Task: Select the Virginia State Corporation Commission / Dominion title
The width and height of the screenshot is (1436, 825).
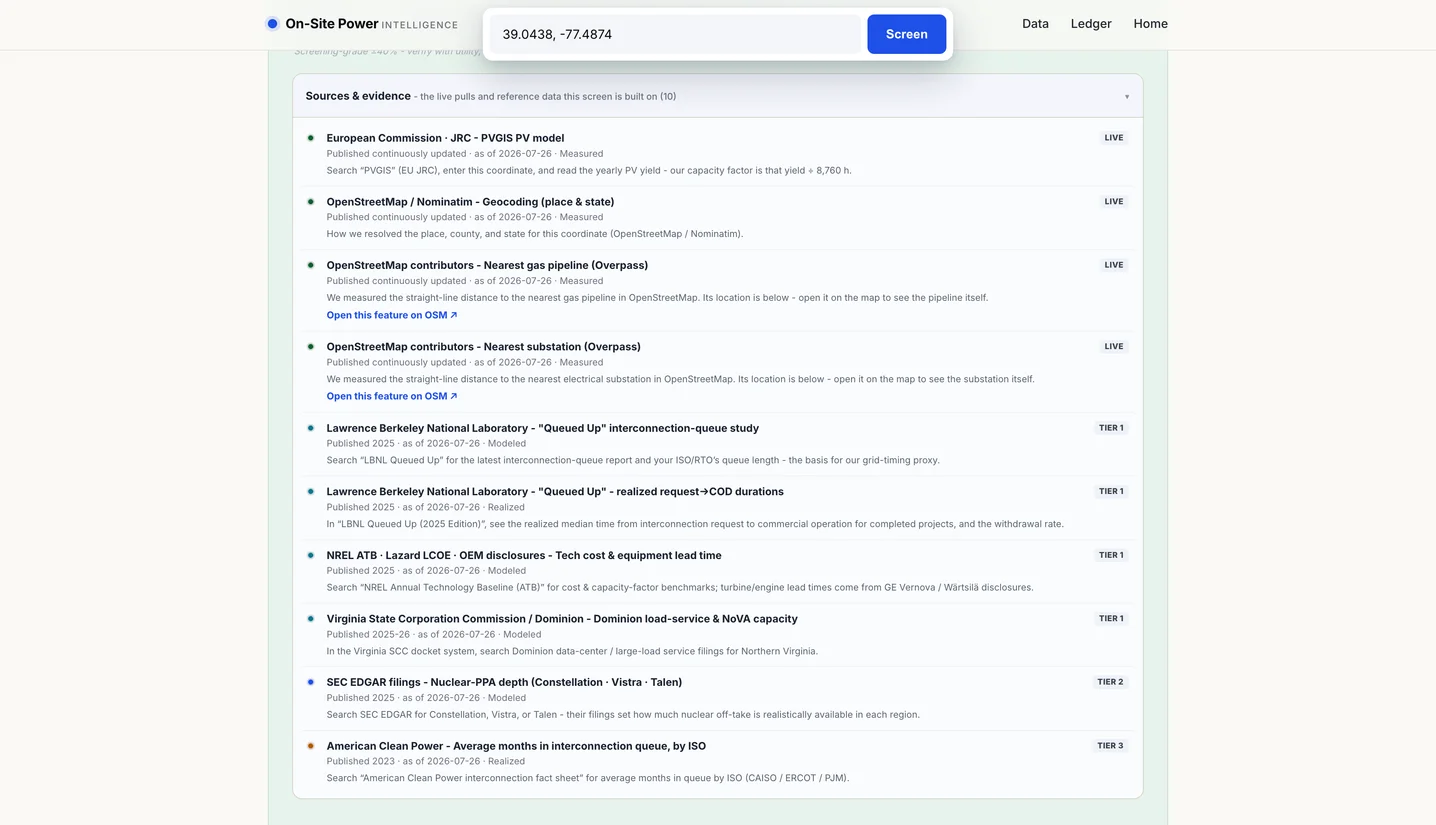Action: coord(562,619)
